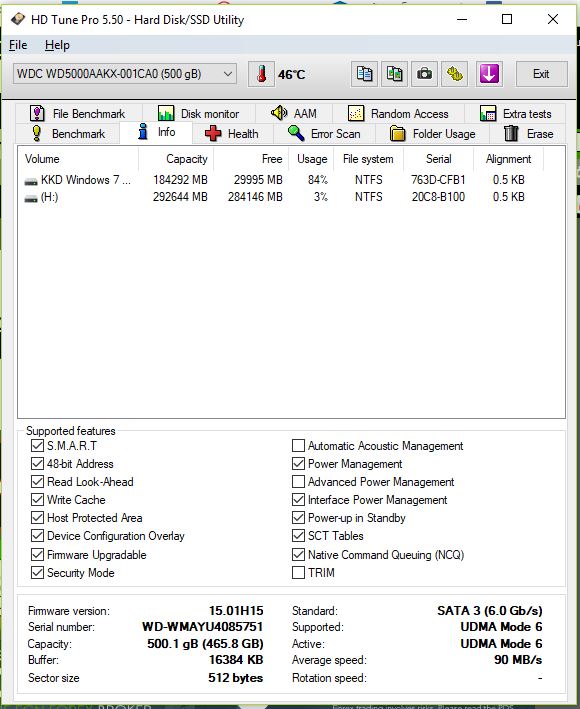Click the 500.1 gB (465.8 GB) capacity value
Screen dimensions: 580x709
coord(205,644)
